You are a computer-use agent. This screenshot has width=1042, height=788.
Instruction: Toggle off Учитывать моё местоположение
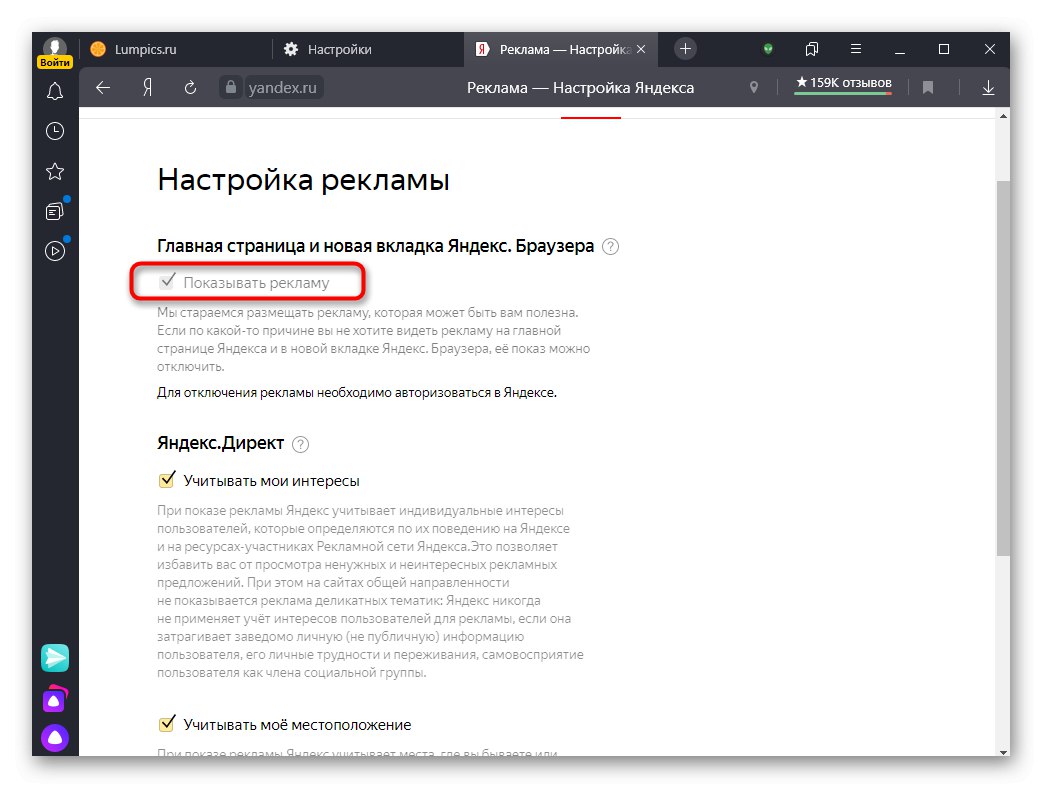(167, 724)
